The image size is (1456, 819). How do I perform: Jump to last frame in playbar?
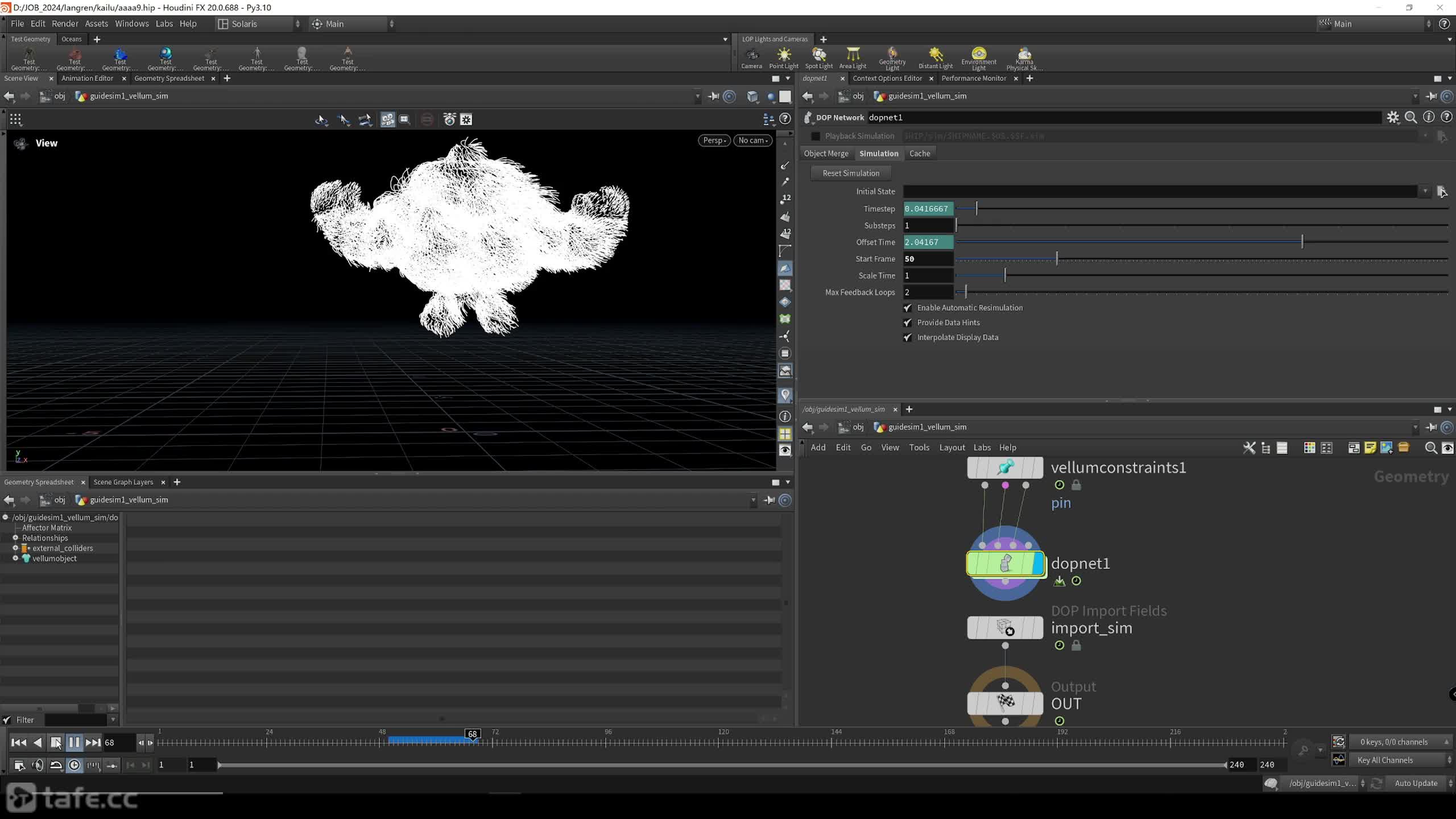93,742
